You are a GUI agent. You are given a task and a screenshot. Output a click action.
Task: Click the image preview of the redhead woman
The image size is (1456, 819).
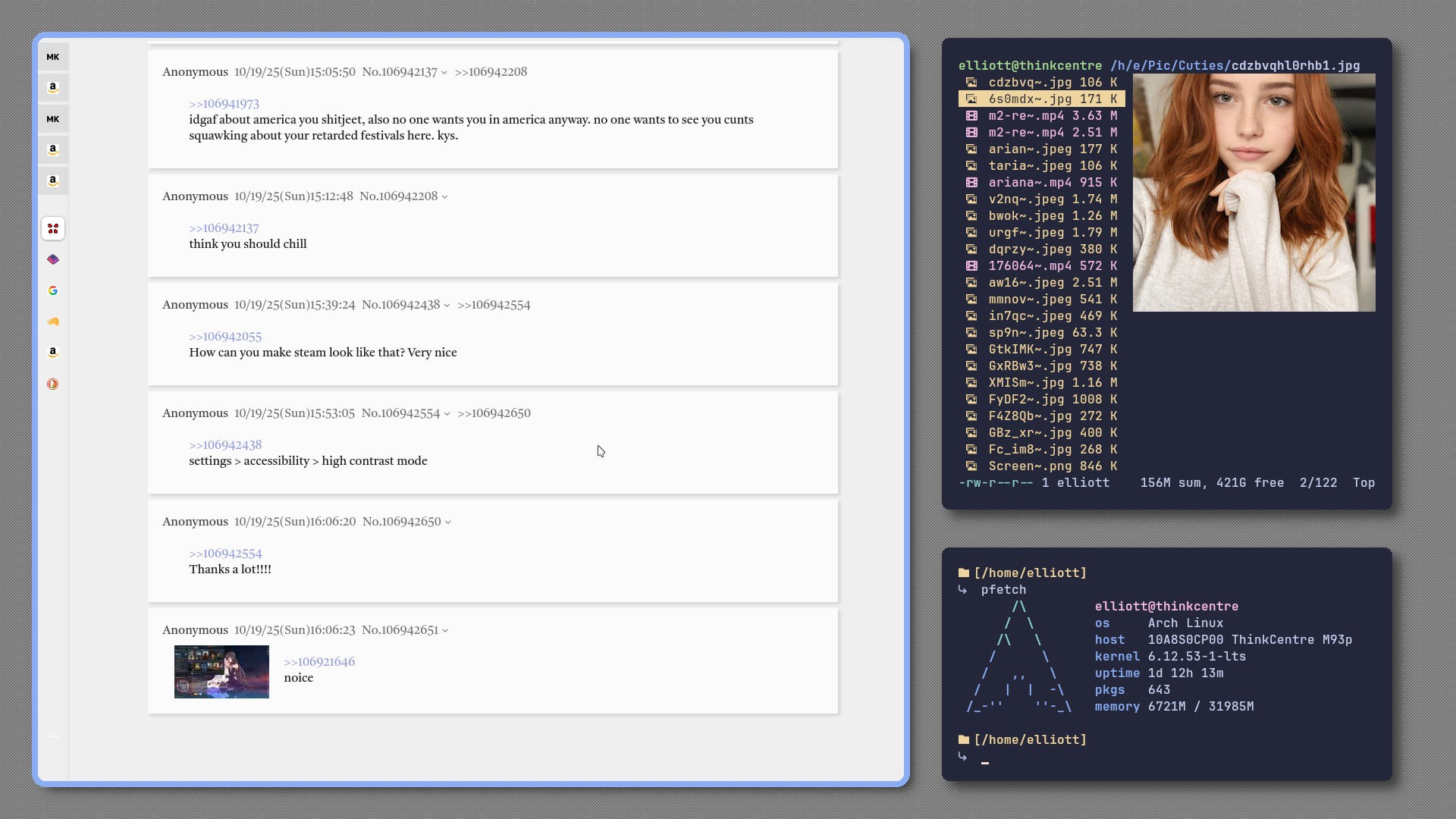pyautogui.click(x=1254, y=193)
